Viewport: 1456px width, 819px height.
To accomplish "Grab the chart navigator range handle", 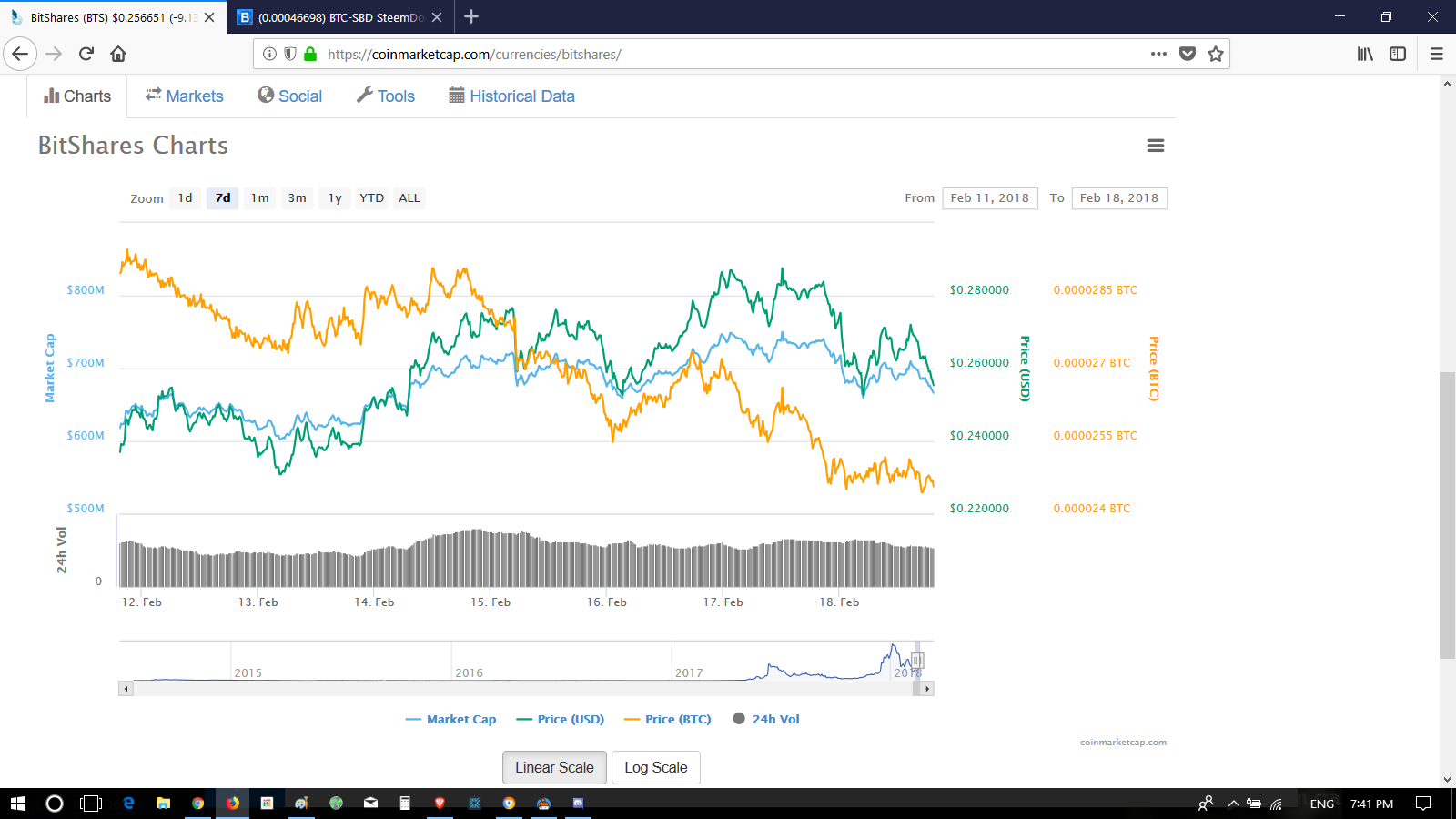I will pyautogui.click(x=917, y=661).
